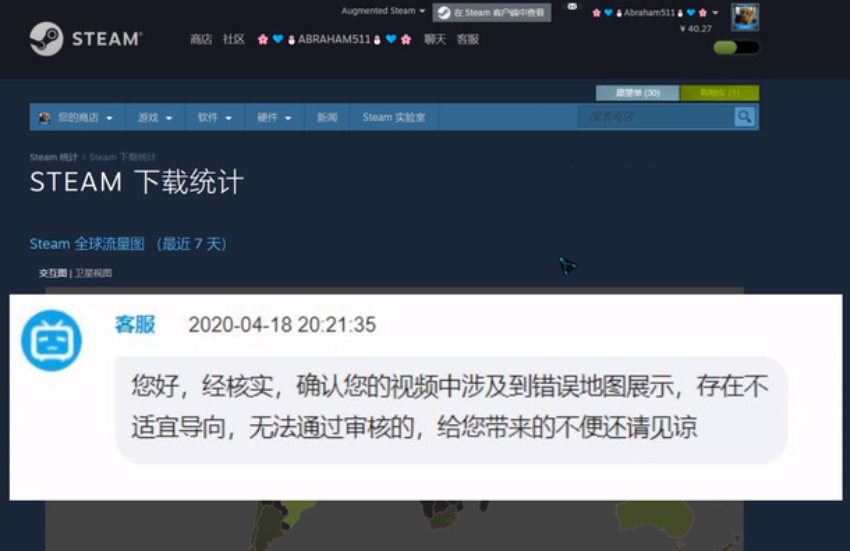Click the small icon beside 您的商店
This screenshot has width=850, height=551.
tap(44, 117)
